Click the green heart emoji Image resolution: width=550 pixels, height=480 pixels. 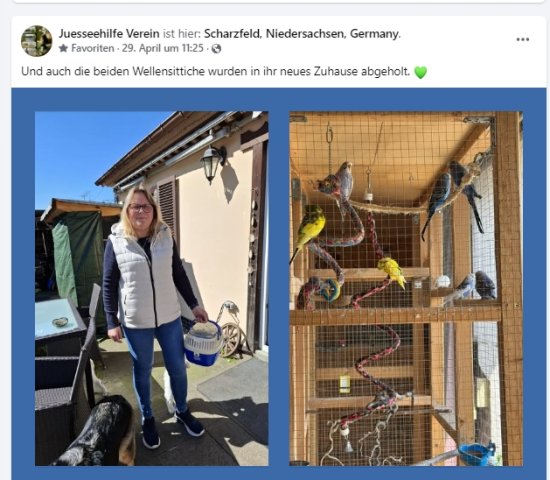421,72
